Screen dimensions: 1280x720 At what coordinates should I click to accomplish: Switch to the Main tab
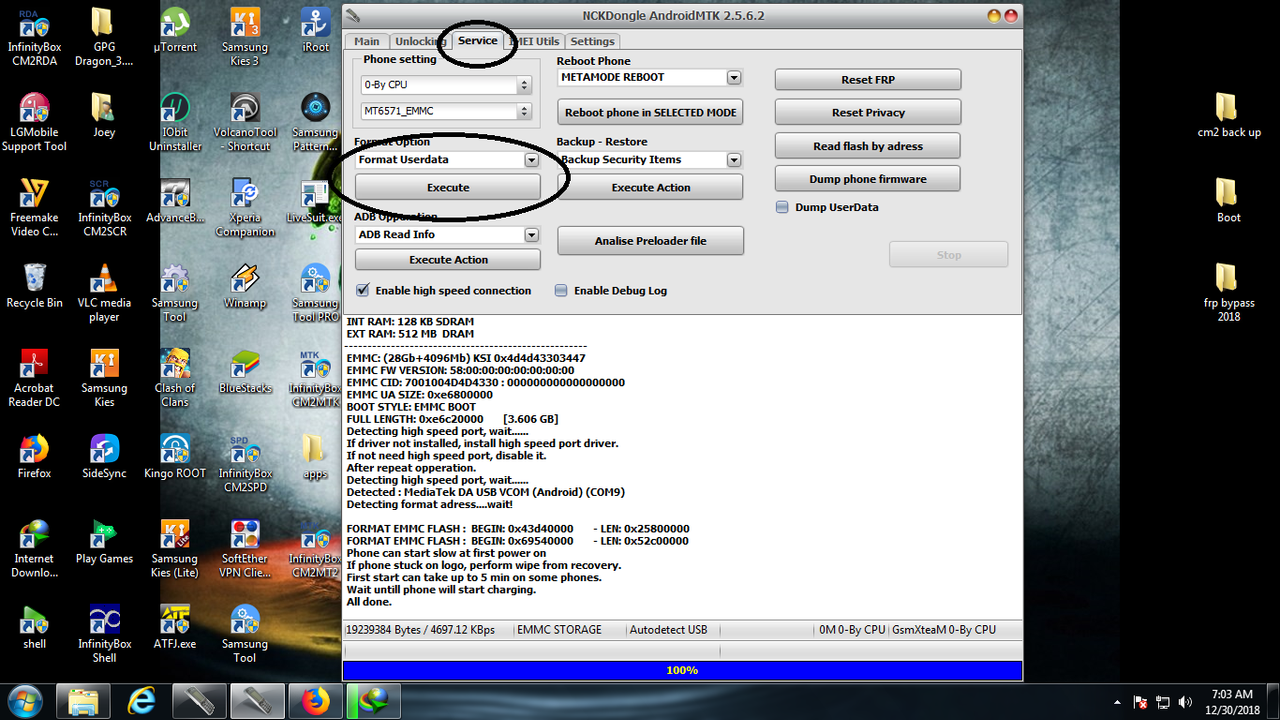coord(367,41)
